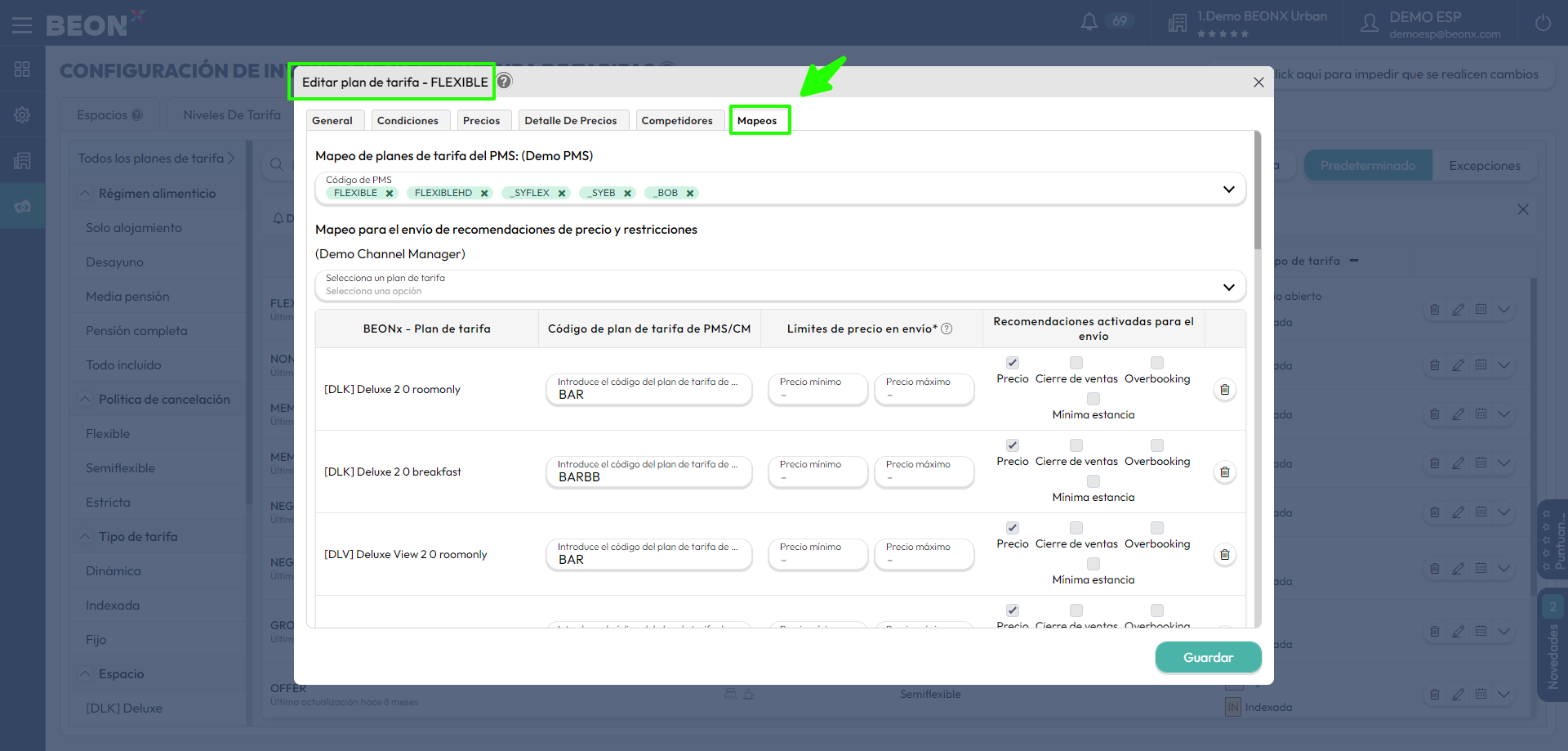The image size is (1568, 751).
Task: Enable Cierre de ventas for Deluxe 2 0 roomonly
Action: coord(1076,363)
